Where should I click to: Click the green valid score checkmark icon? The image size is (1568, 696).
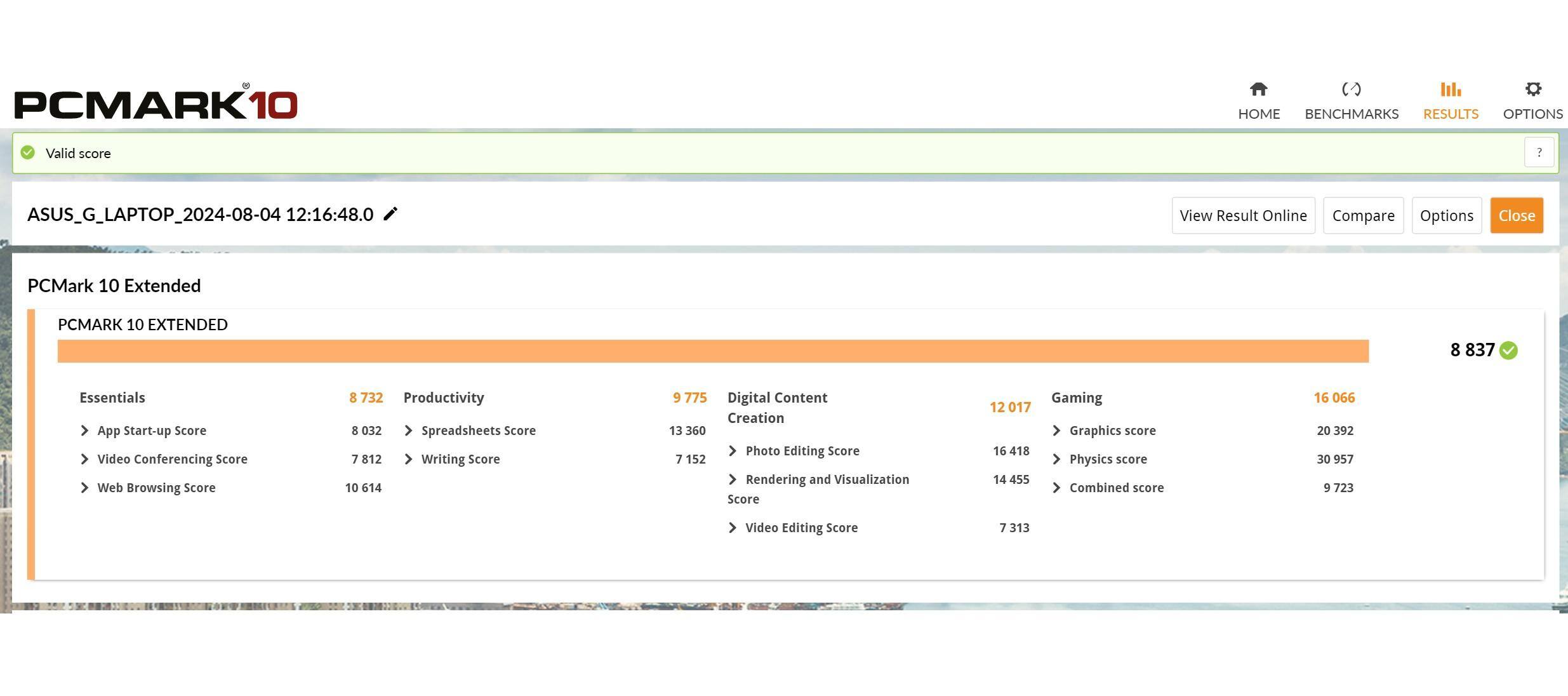(28, 152)
